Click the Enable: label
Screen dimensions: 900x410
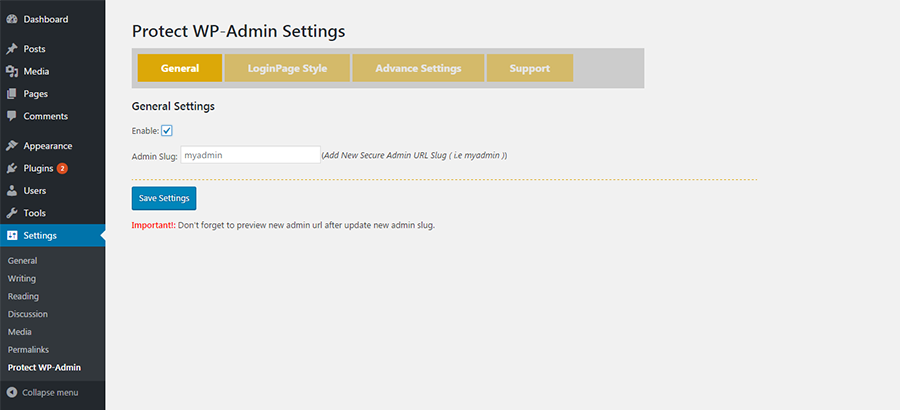coord(146,131)
